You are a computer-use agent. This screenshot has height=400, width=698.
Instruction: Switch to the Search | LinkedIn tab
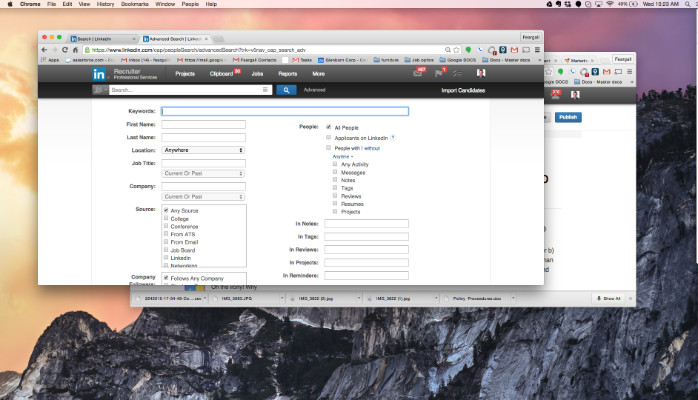(102, 39)
